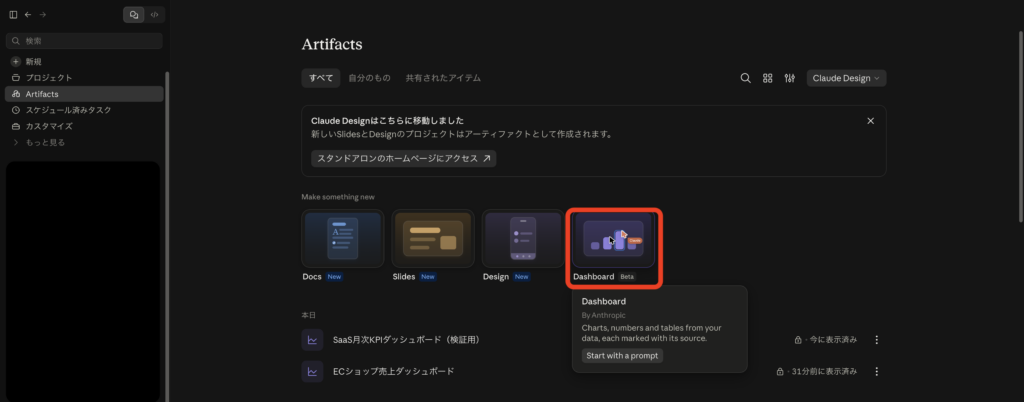1024x402 pixels.
Task: Switch to code mode icon
Action: coord(154,14)
